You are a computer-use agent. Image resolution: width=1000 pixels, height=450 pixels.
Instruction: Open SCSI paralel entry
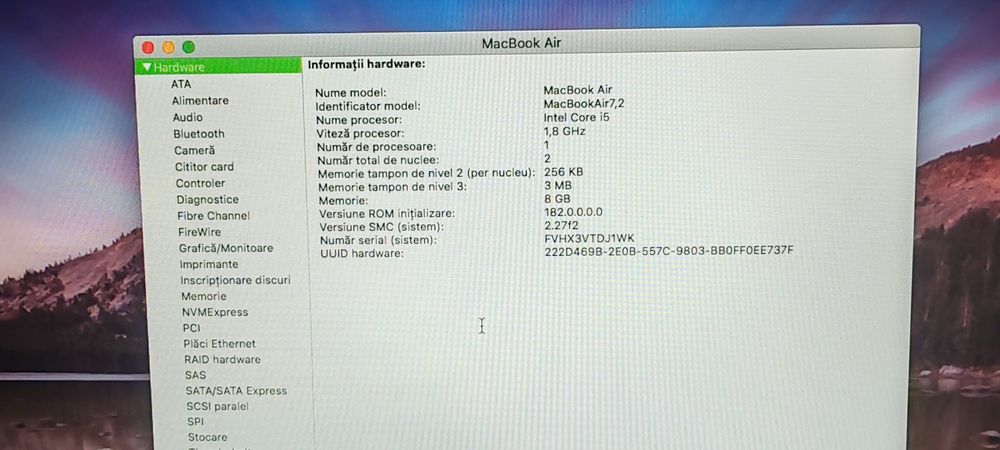point(217,406)
